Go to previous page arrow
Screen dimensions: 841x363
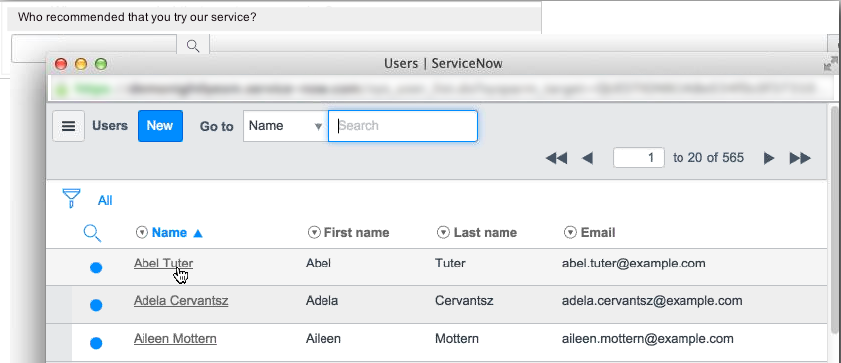pos(587,158)
